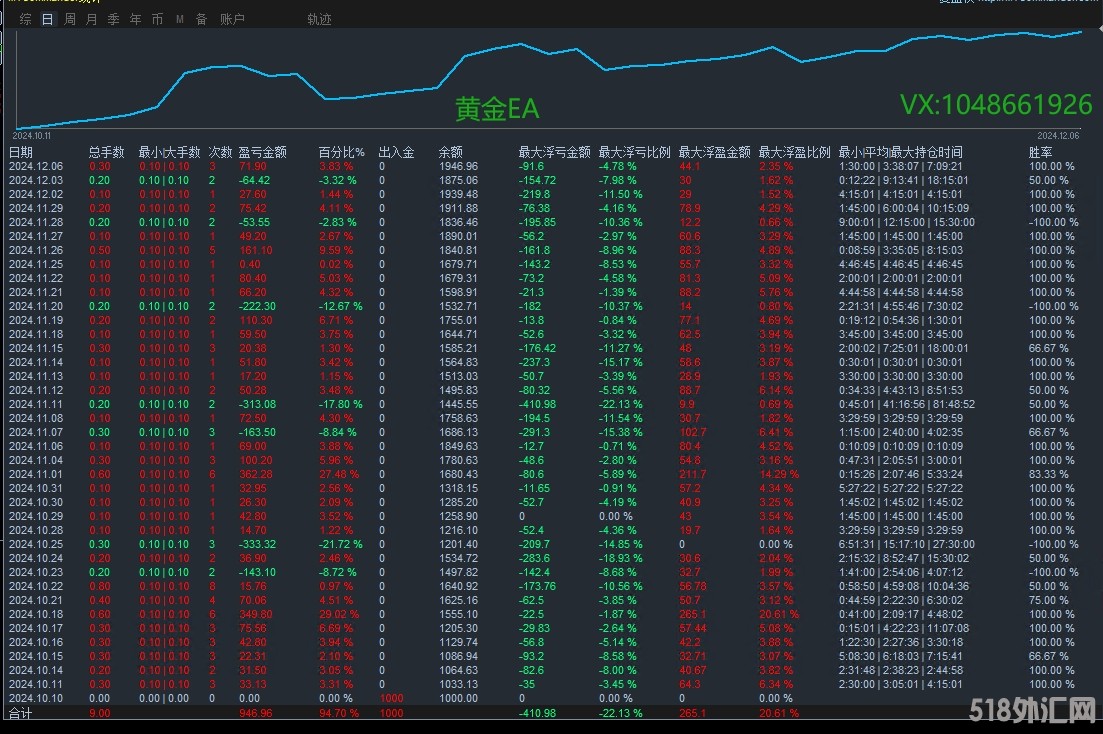
Task: Select the 综 summary tab
Action: (x=26, y=19)
